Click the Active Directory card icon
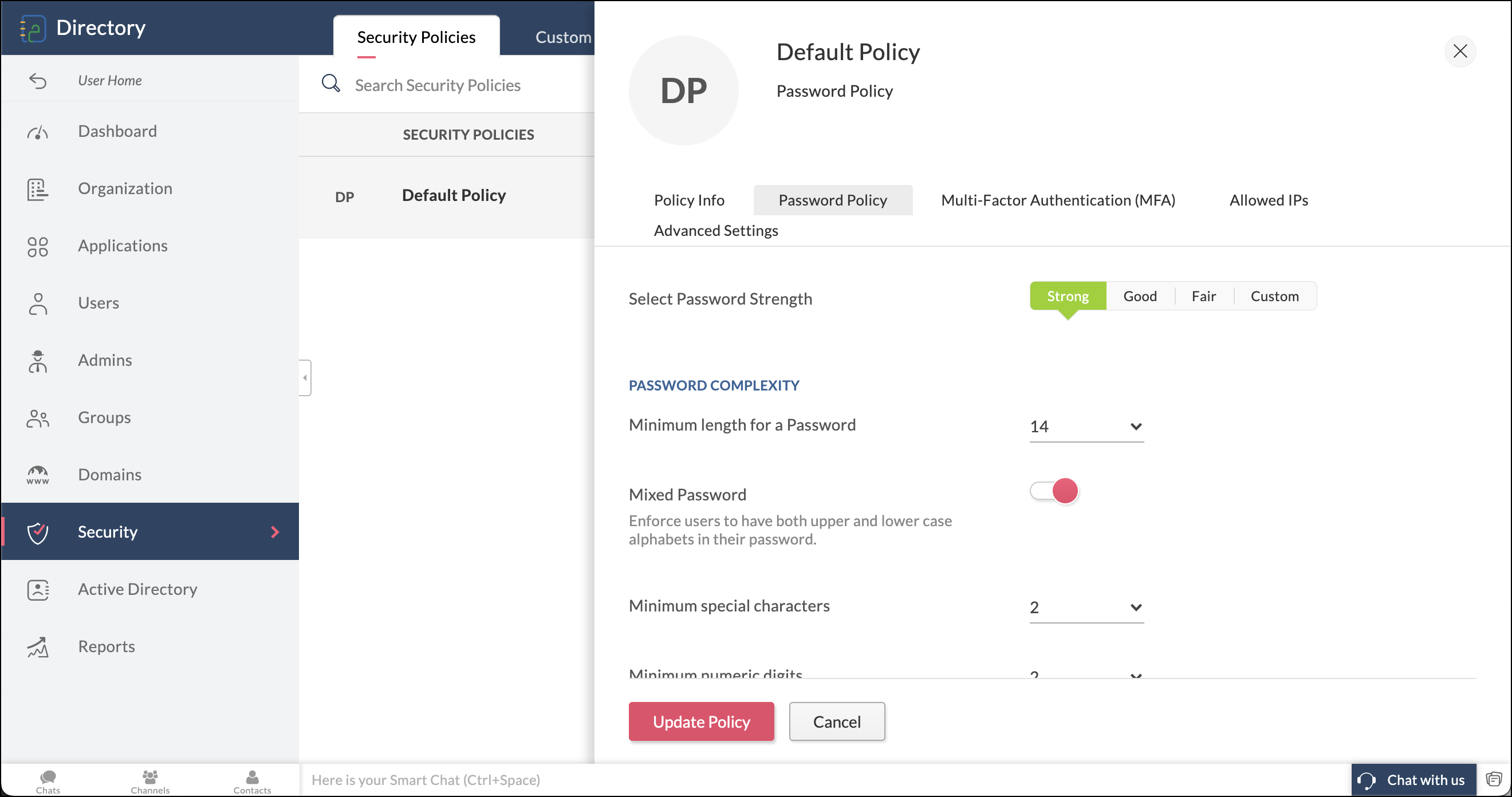Image resolution: width=1512 pixels, height=797 pixels. coord(38,589)
